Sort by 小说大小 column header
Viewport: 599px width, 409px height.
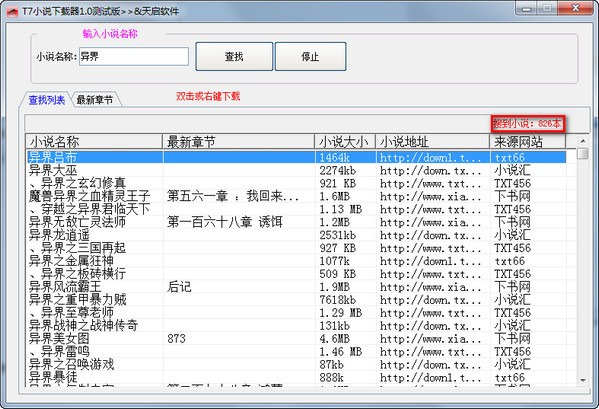[345, 142]
